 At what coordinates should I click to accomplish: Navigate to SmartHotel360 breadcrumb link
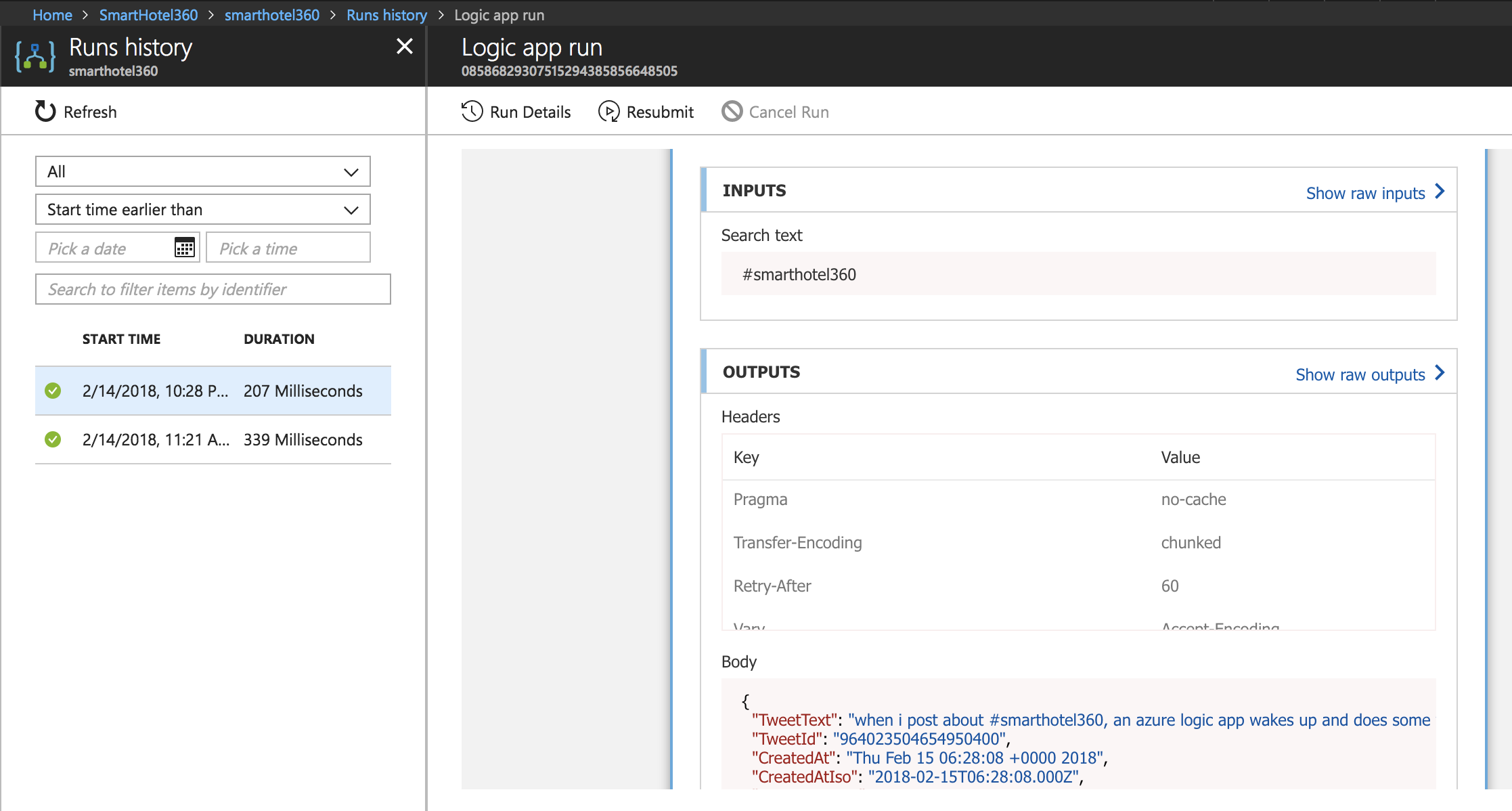tap(148, 15)
